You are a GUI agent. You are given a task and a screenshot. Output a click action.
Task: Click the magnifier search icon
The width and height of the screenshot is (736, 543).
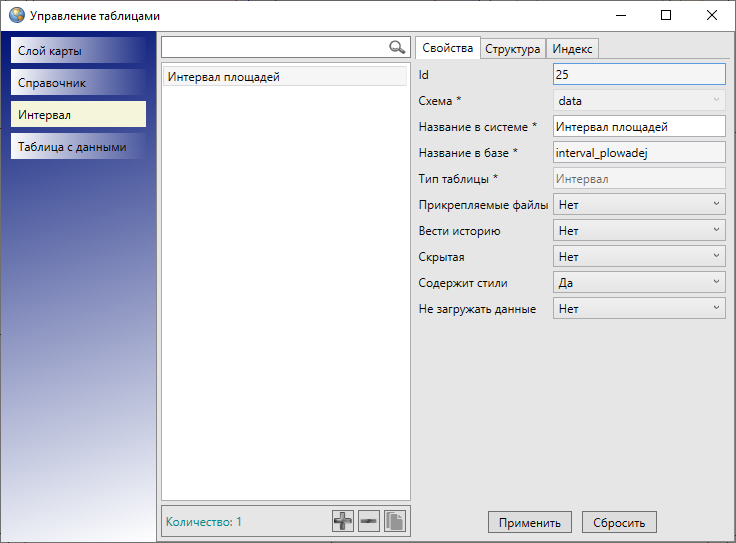point(397,47)
